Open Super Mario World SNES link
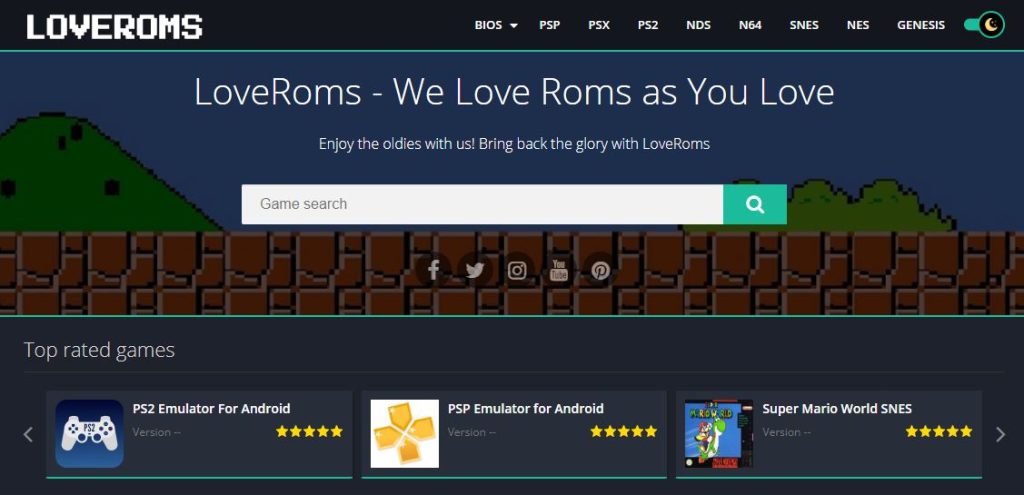Screen dimensions: 1024x495 pyautogui.click(x=837, y=409)
